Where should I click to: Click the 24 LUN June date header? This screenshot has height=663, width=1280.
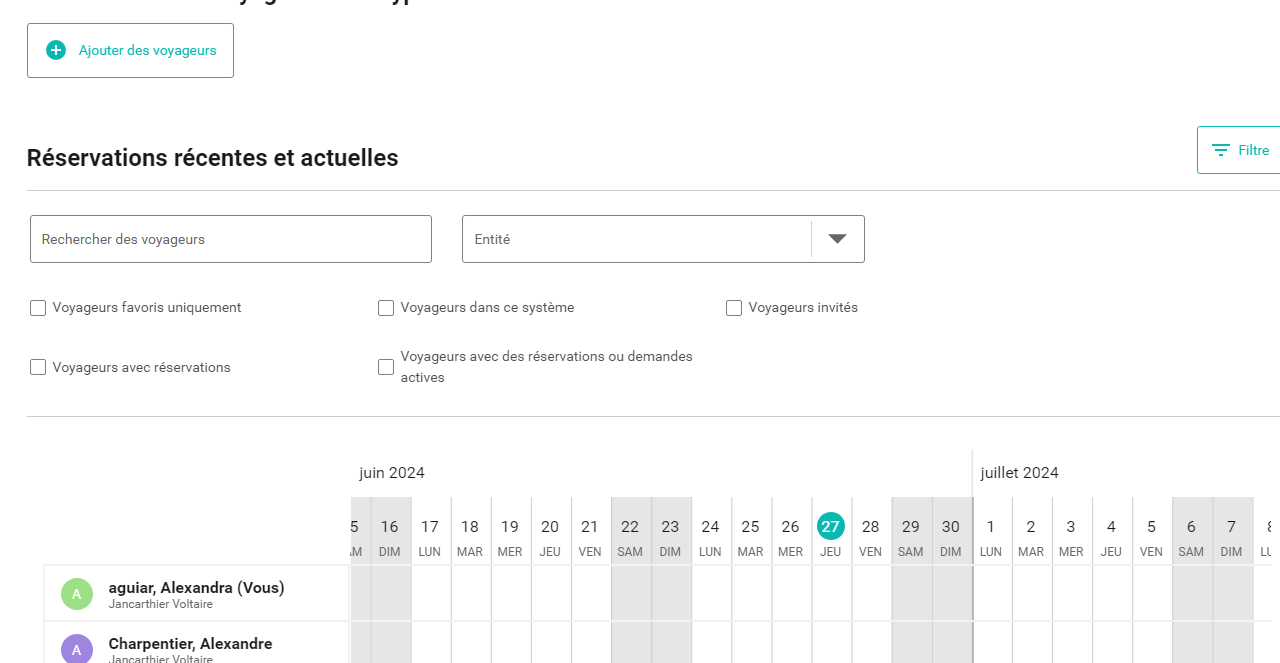(x=710, y=535)
